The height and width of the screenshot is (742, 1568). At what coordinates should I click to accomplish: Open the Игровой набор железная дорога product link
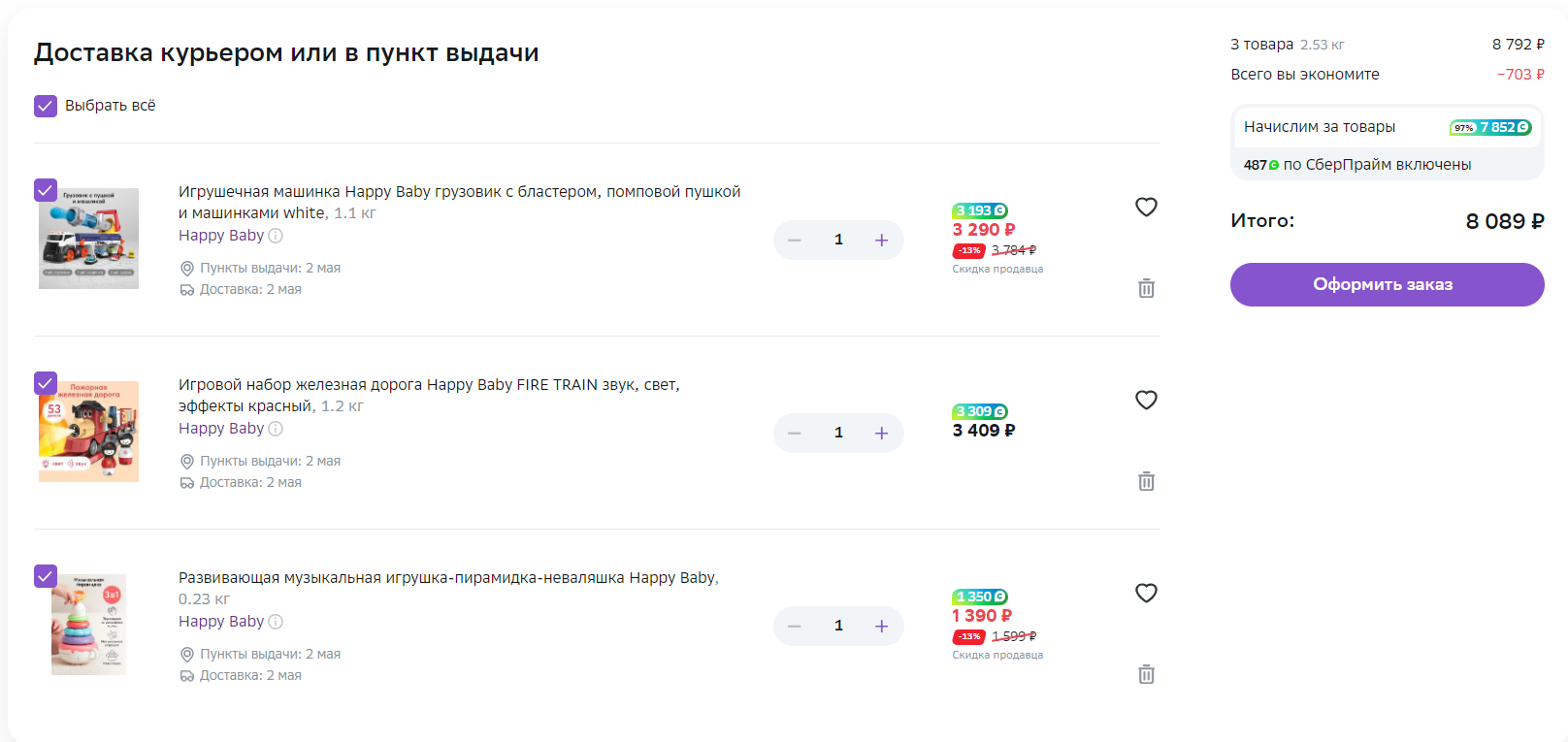(429, 395)
